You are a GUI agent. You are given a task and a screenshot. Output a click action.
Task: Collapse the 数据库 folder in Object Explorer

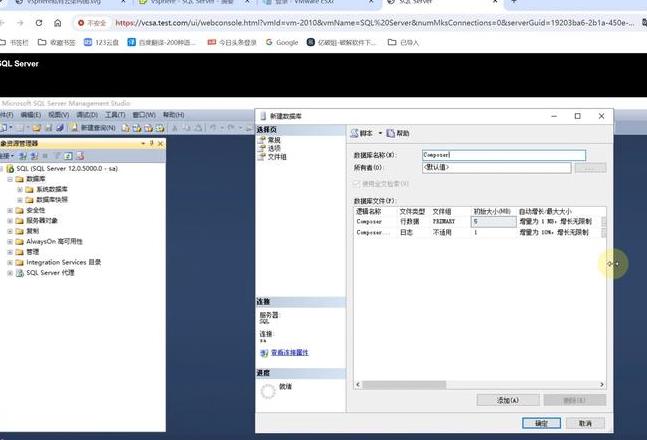pos(10,179)
